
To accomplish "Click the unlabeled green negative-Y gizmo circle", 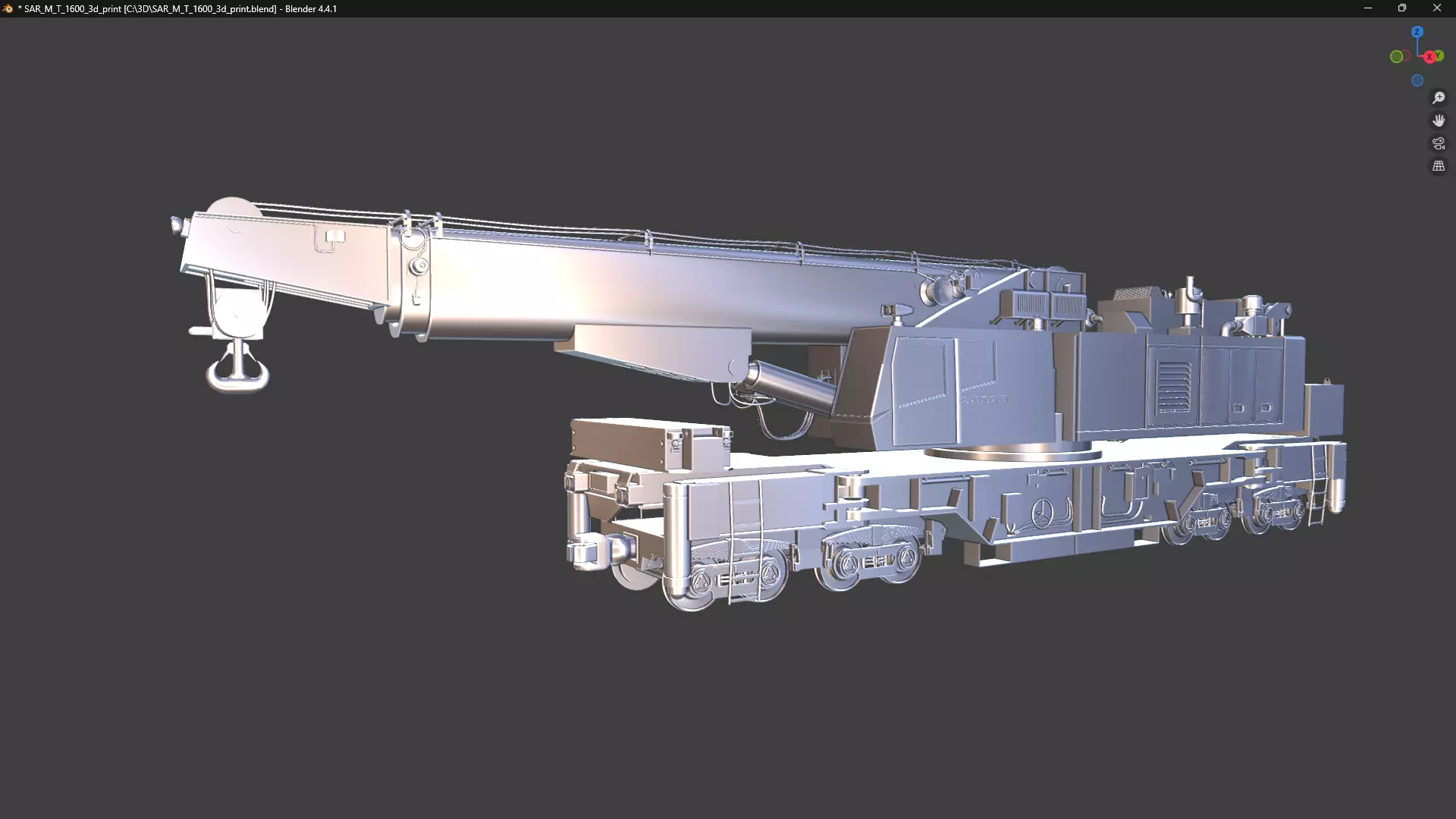I will click(x=1395, y=57).
